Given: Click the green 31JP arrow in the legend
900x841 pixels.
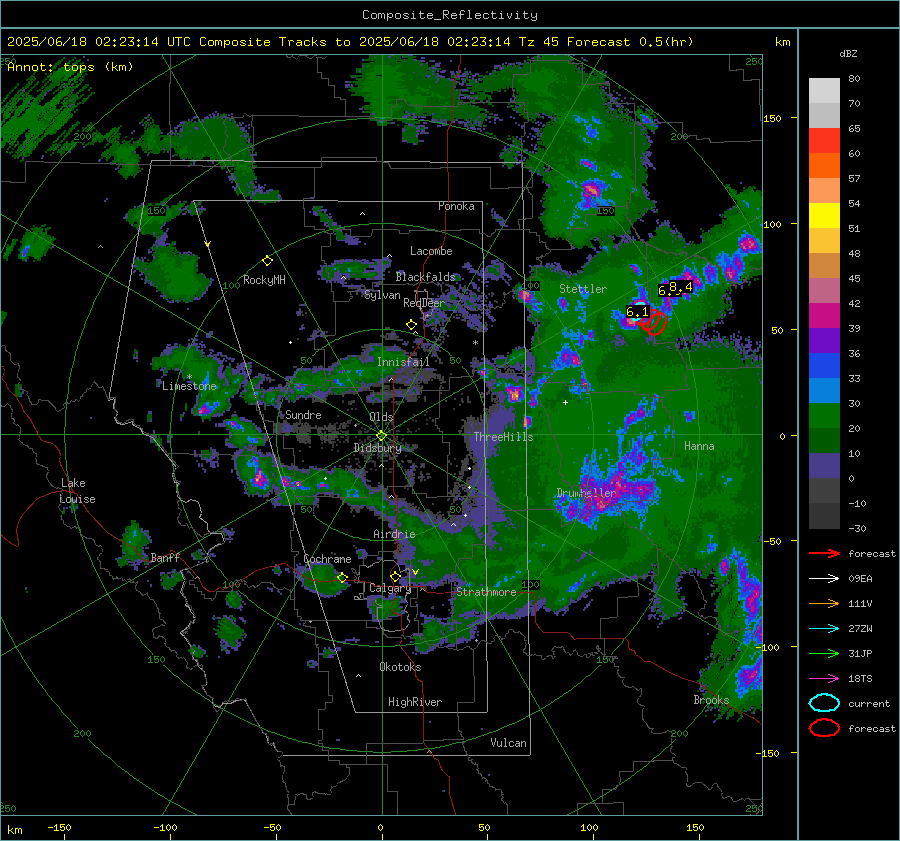Looking at the screenshot, I should [x=824, y=653].
